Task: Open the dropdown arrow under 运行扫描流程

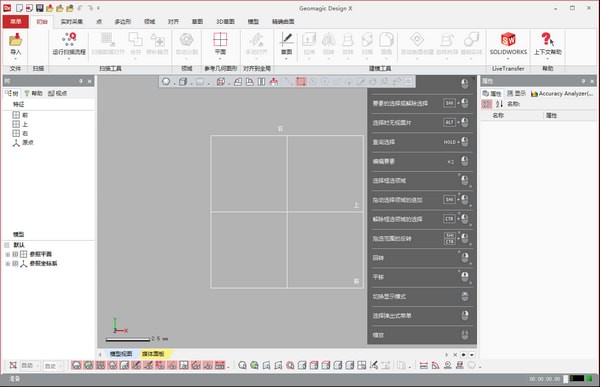Action: click(x=69, y=59)
